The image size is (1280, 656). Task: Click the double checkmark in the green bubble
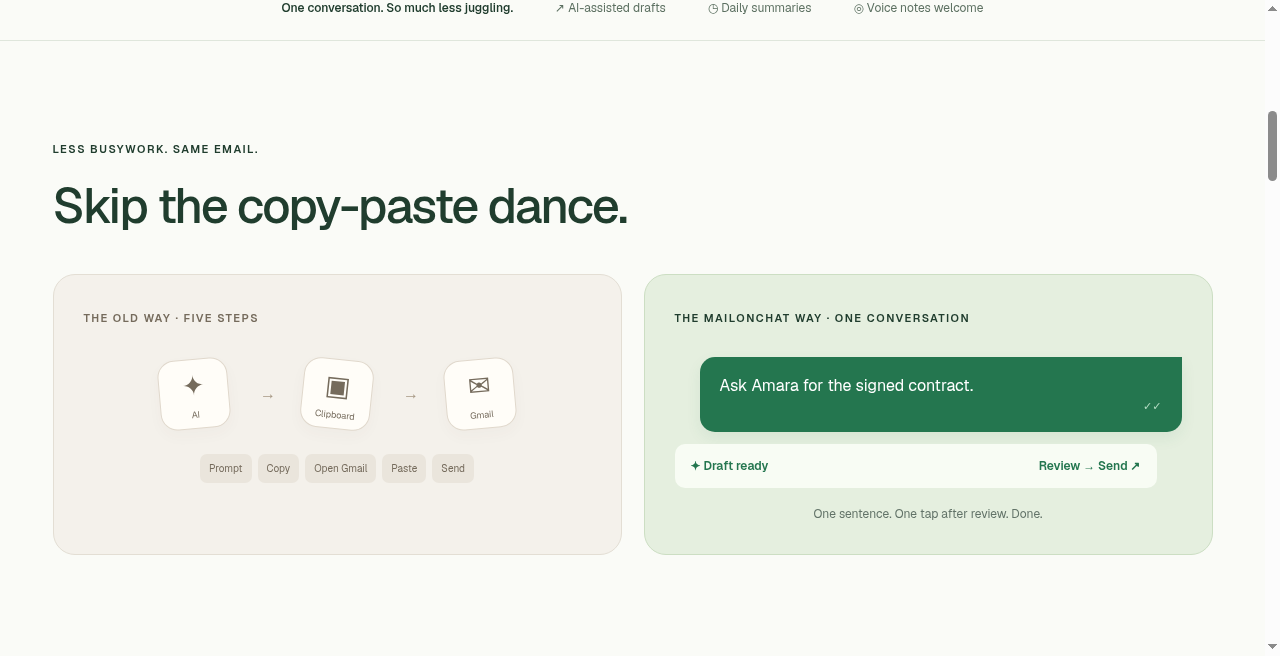pos(1152,407)
